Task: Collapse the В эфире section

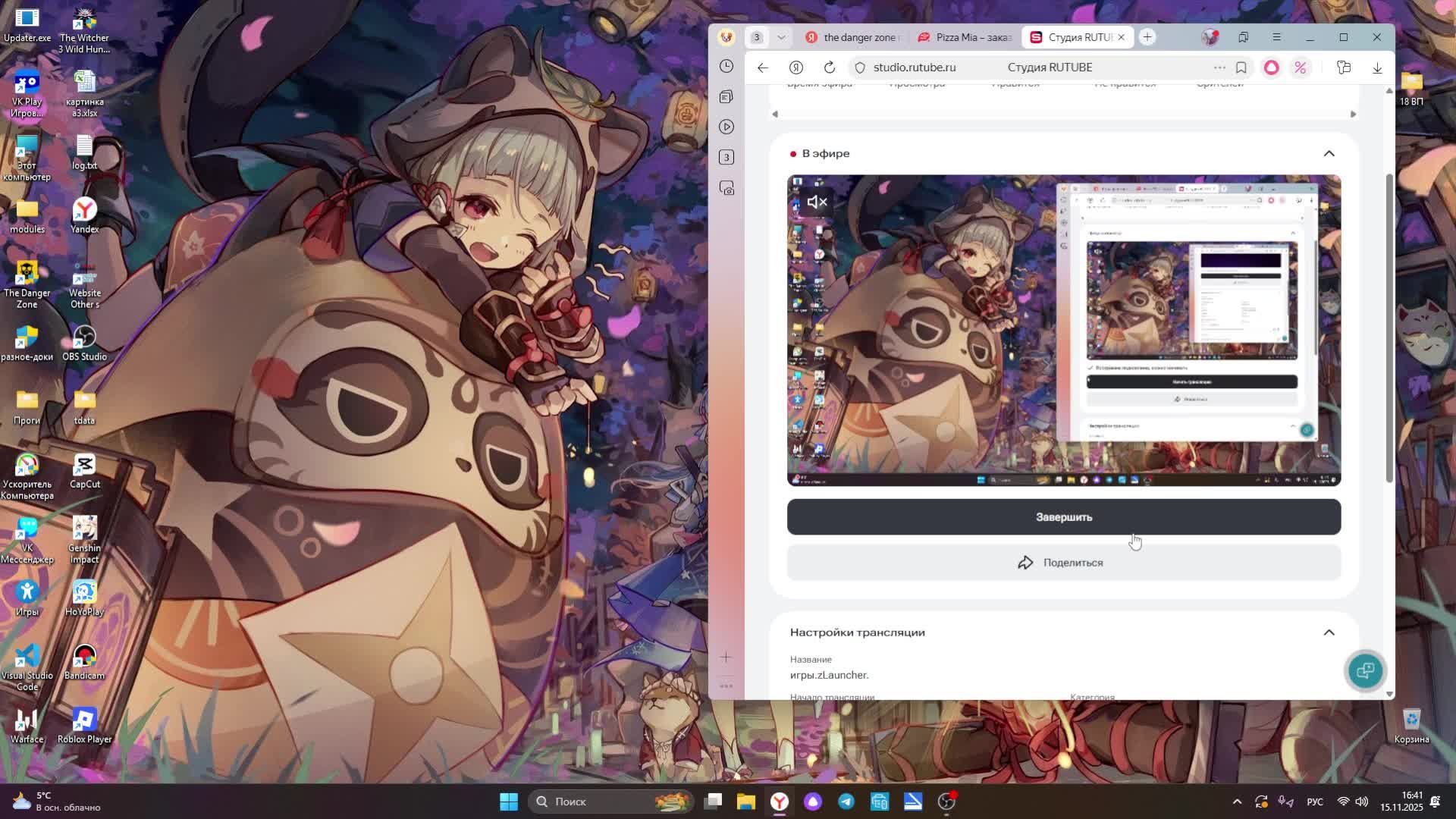Action: (1329, 153)
